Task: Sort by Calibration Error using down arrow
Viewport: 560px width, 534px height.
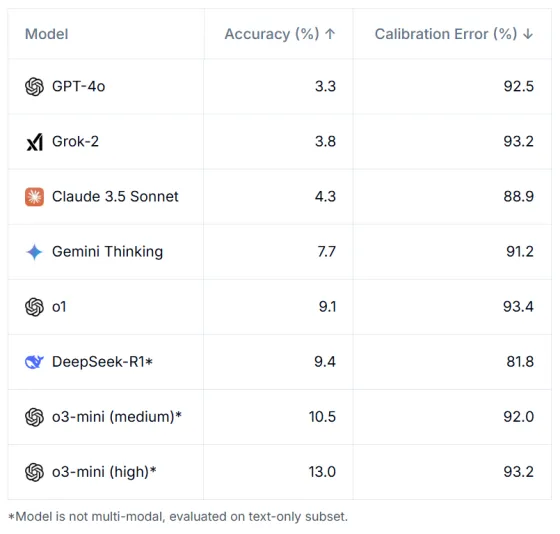Action: click(x=528, y=34)
